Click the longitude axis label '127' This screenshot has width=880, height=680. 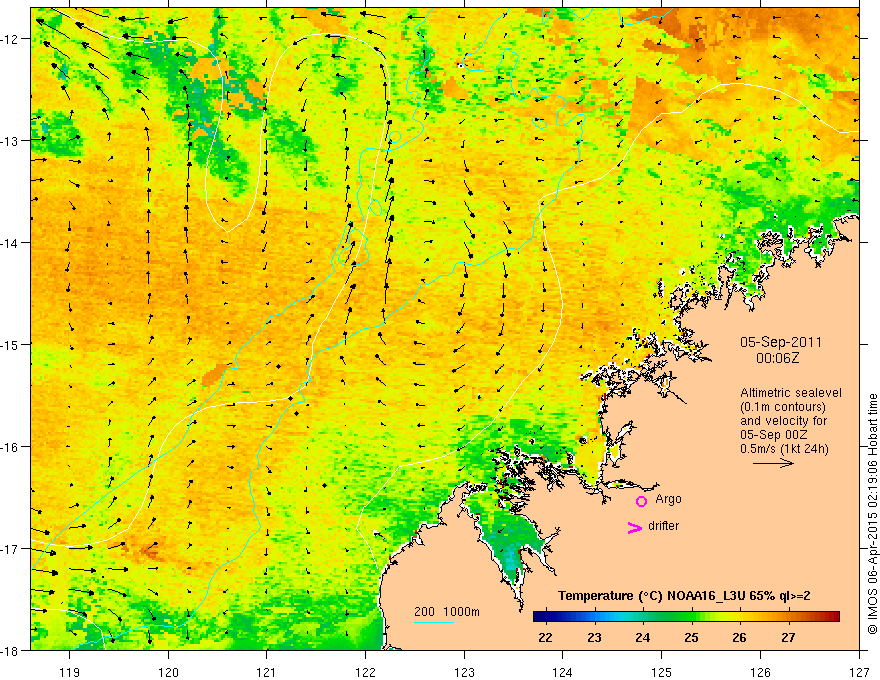859,672
